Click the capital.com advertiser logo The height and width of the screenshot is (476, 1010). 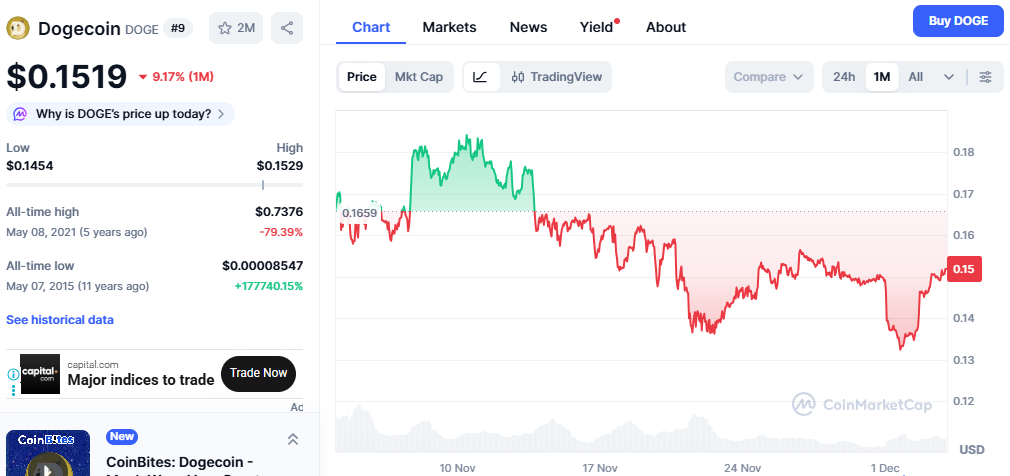[40, 373]
